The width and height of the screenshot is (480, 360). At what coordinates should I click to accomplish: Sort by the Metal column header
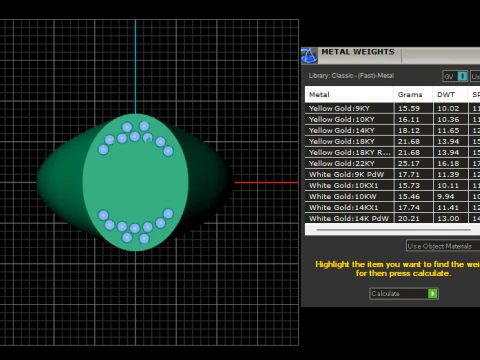tap(349, 95)
